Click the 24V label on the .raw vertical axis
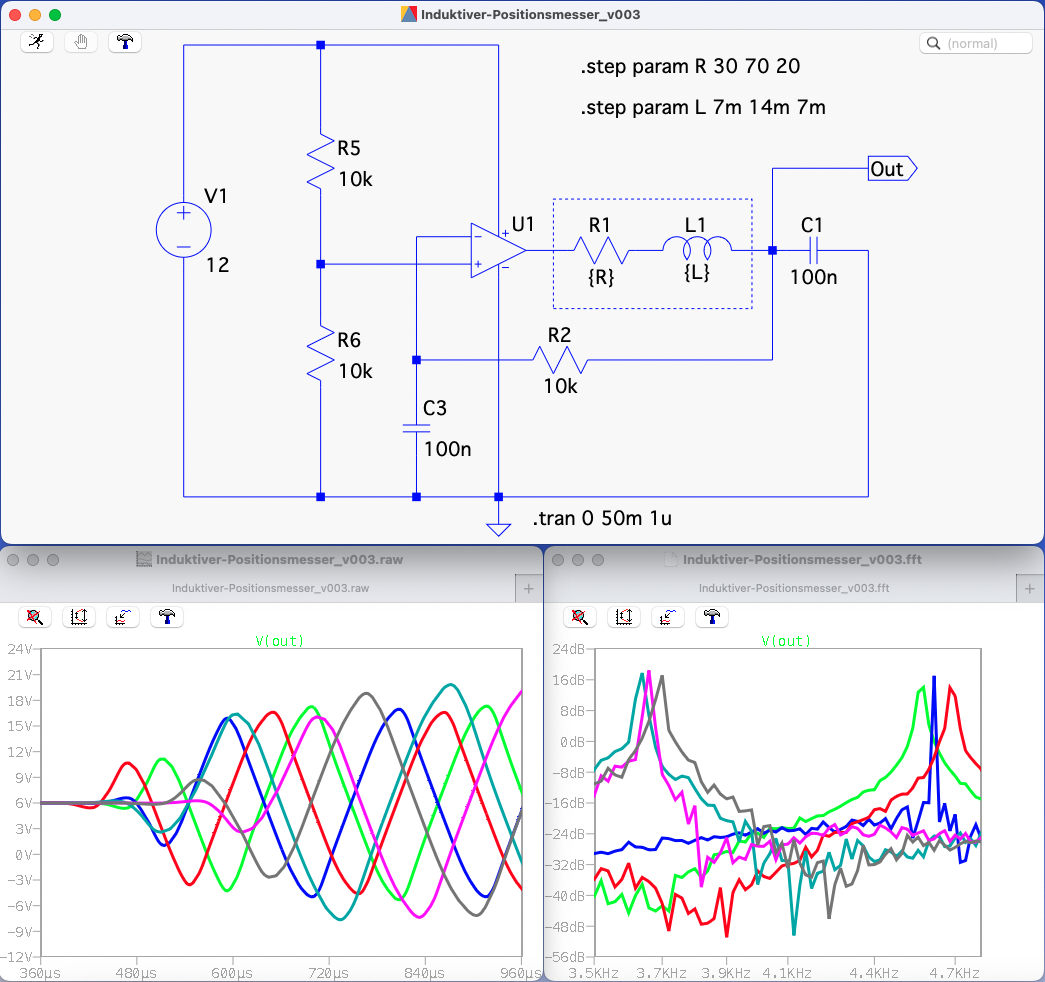The width and height of the screenshot is (1045, 982). 19,649
